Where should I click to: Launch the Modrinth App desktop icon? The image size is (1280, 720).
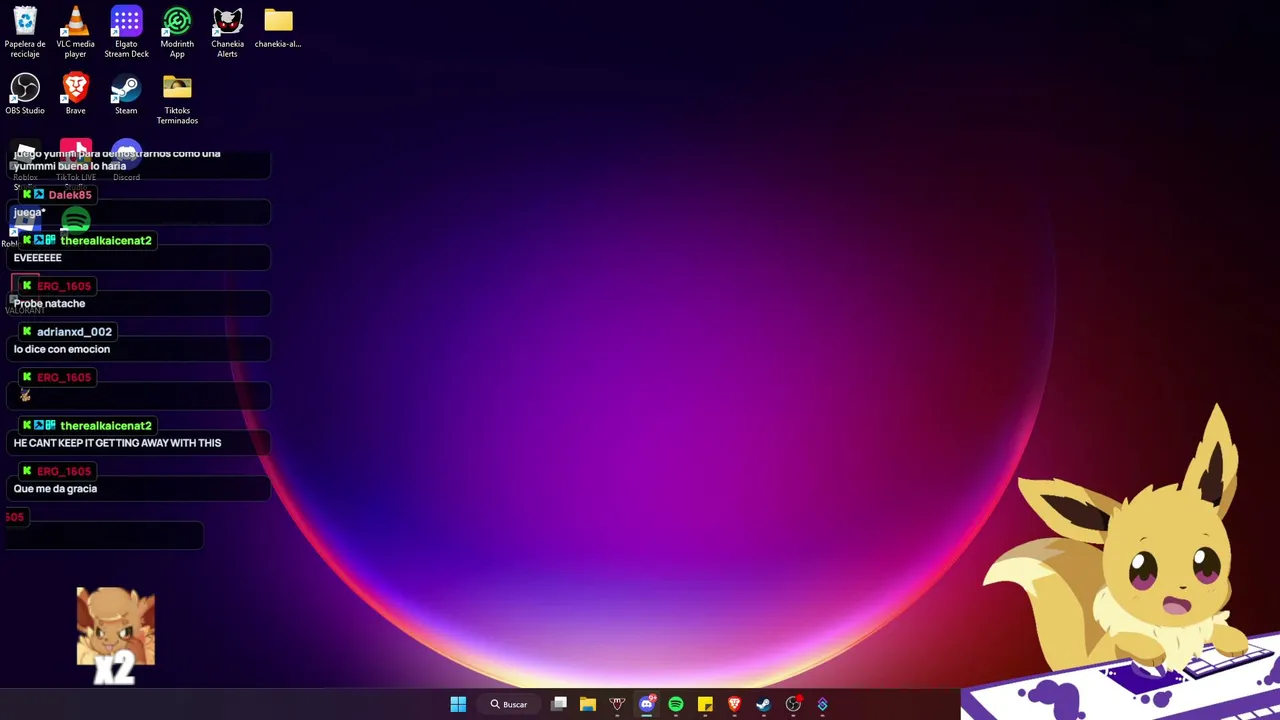(177, 31)
